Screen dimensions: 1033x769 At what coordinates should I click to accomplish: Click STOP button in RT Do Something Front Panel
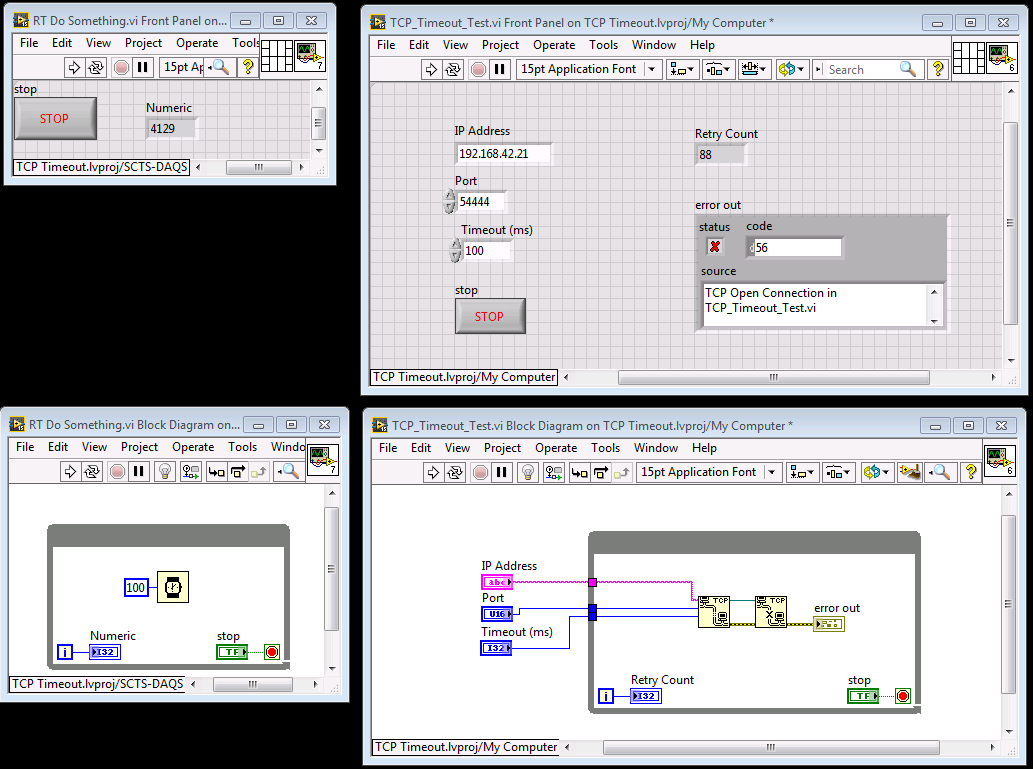coord(55,119)
